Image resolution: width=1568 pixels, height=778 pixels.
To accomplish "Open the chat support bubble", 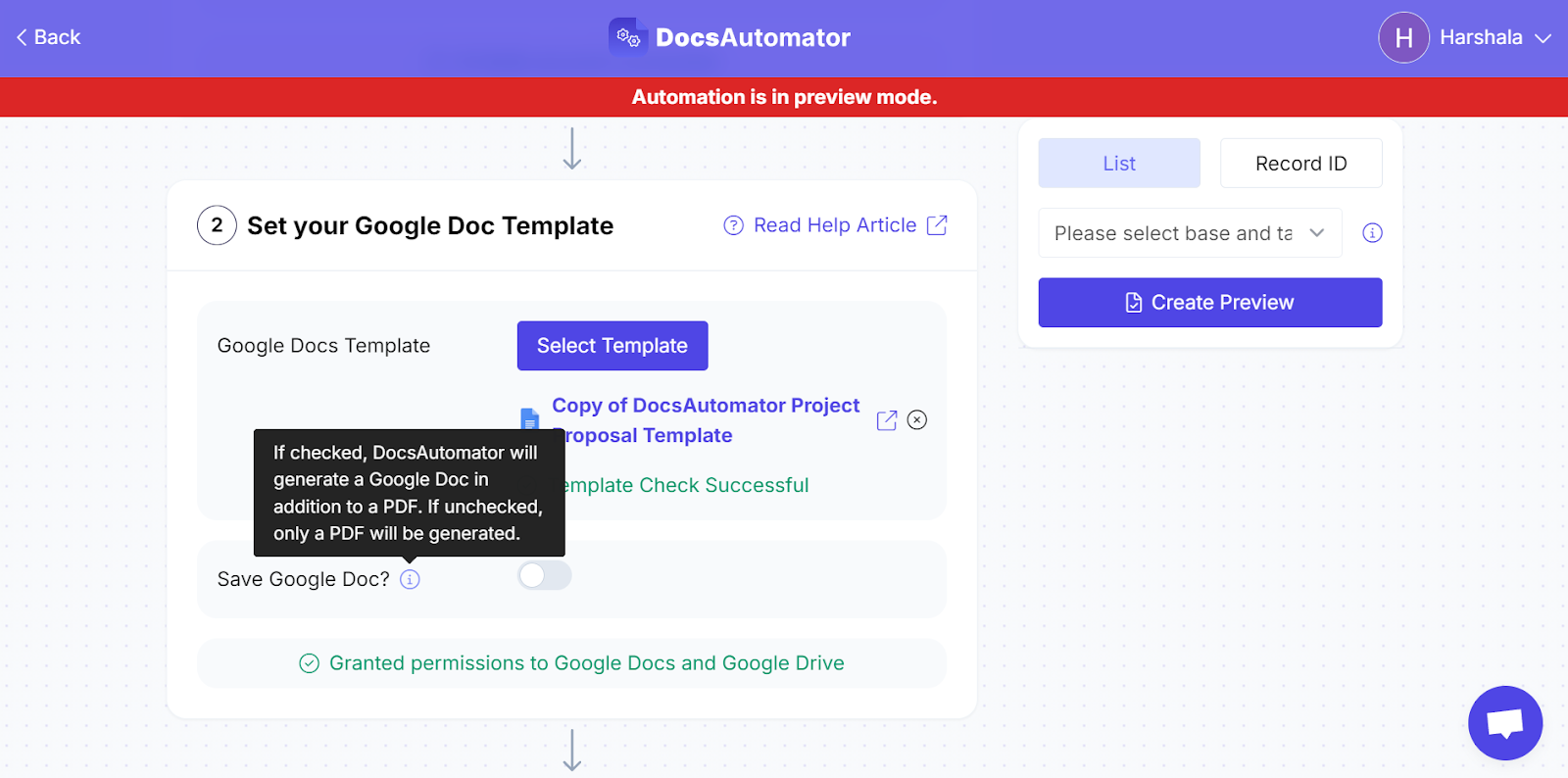I will point(1505,723).
